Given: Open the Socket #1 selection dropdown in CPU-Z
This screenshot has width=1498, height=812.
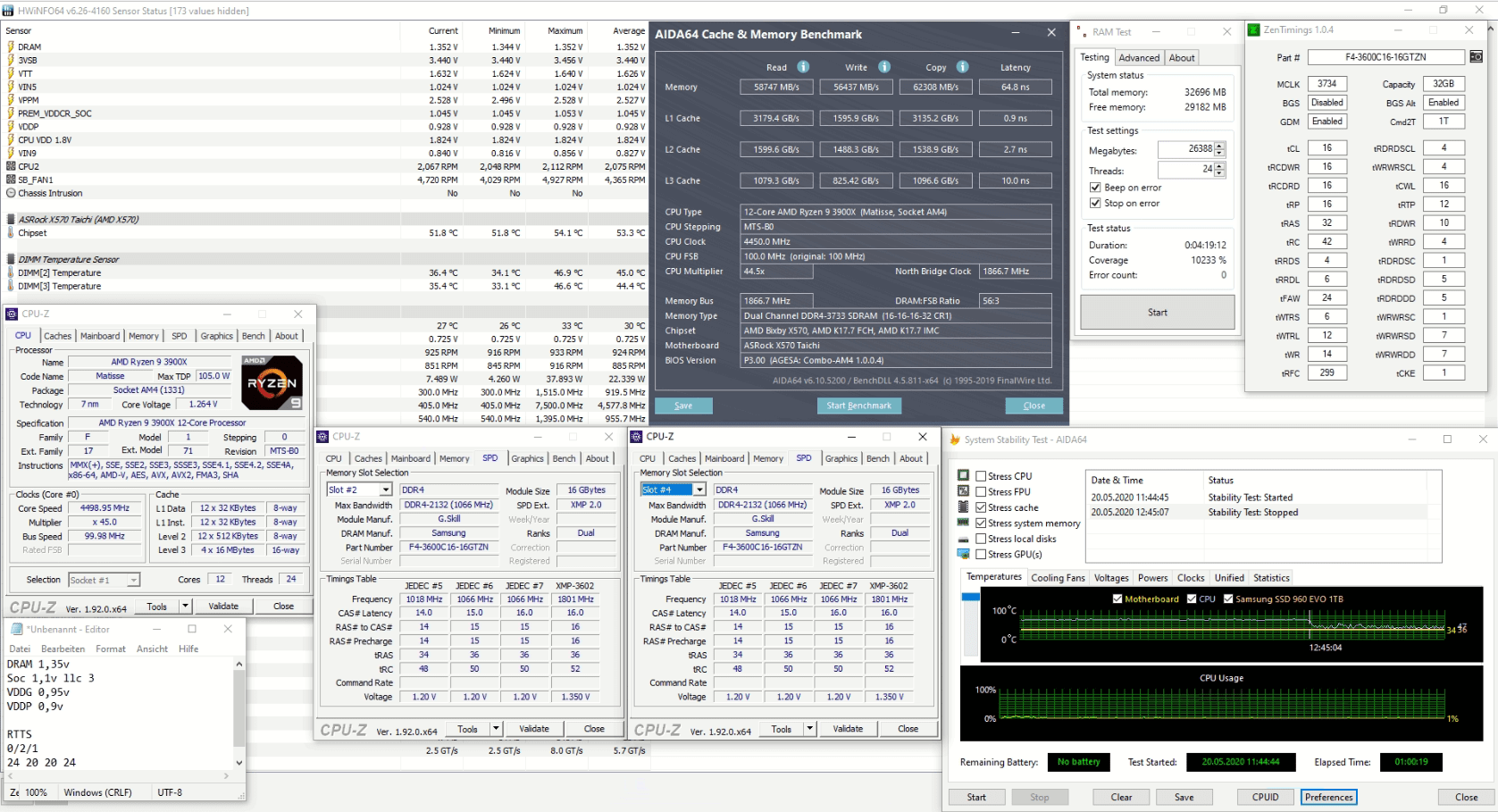Looking at the screenshot, I should coord(133,580).
